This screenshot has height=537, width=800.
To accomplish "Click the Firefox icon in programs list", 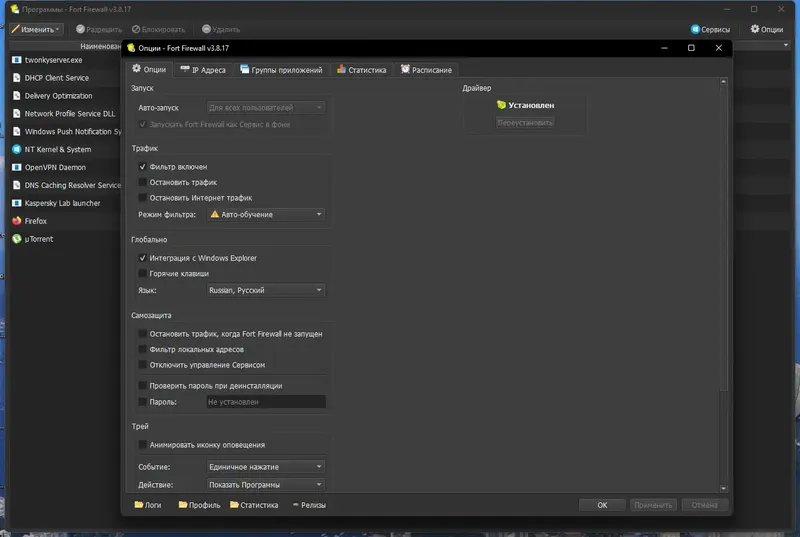I will pos(16,220).
